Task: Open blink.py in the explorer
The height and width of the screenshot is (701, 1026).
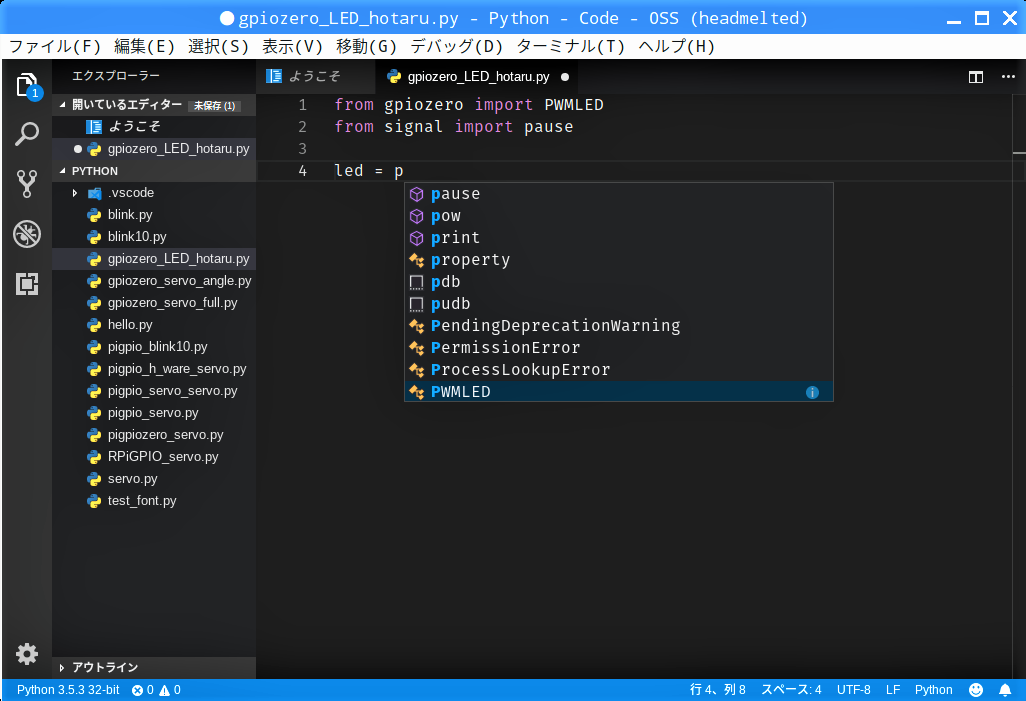Action: 154,215
